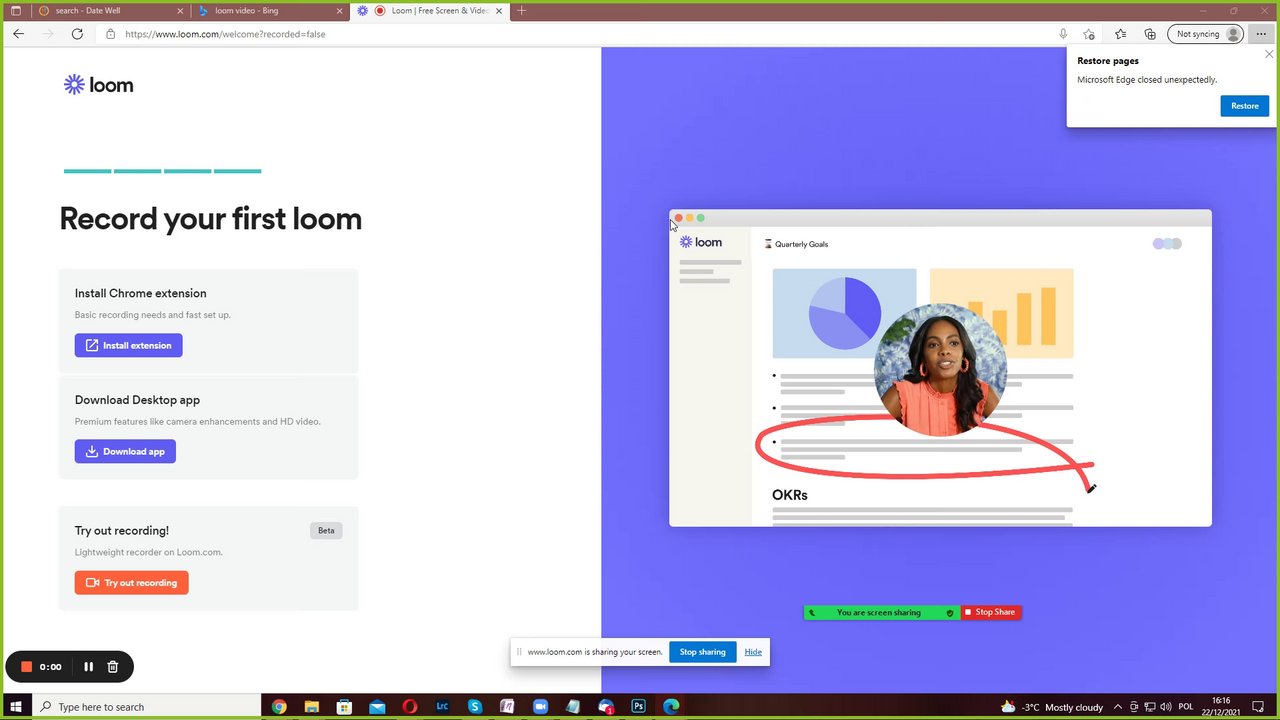Close the 'search - Date Well' tab
The width and height of the screenshot is (1280, 720).
[178, 11]
